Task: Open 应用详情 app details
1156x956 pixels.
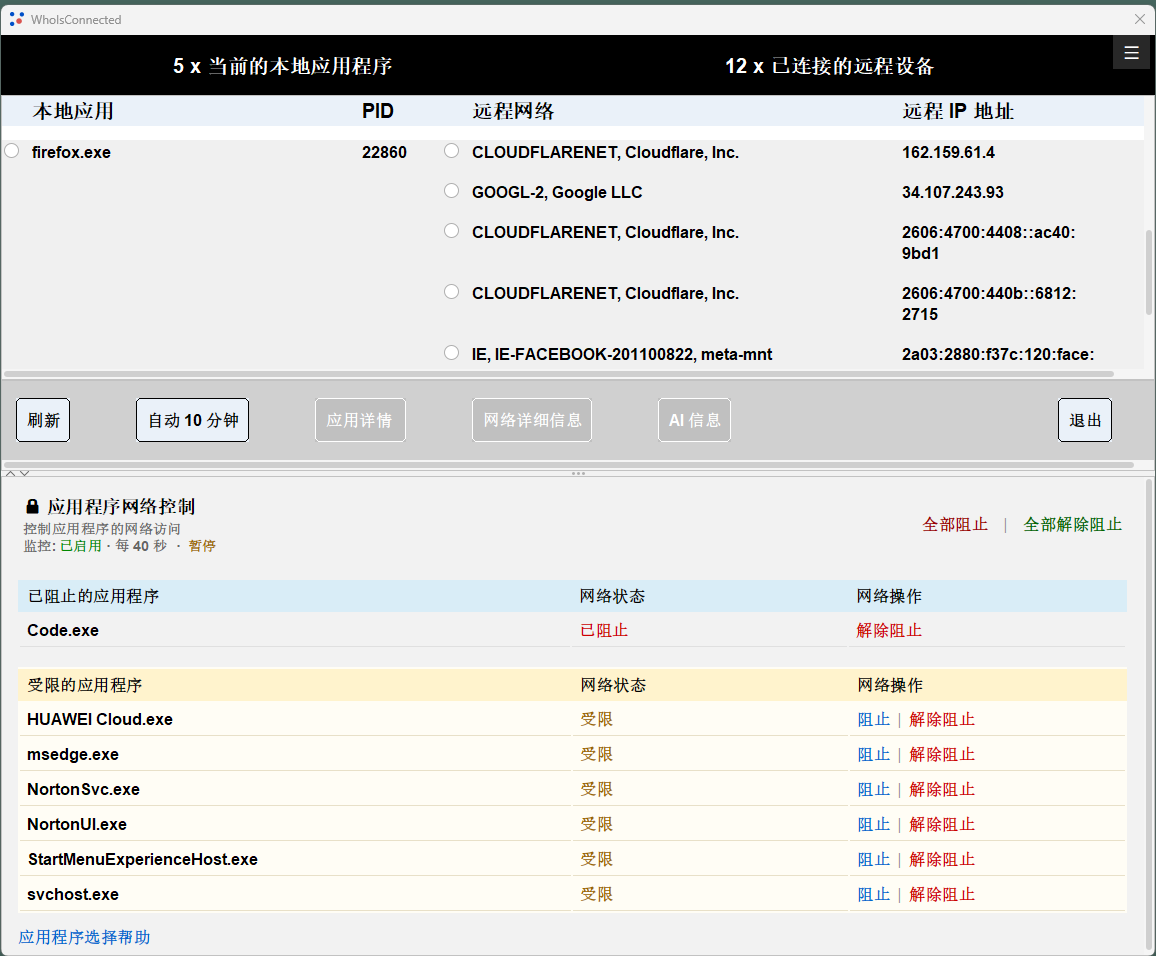Action: click(x=360, y=420)
